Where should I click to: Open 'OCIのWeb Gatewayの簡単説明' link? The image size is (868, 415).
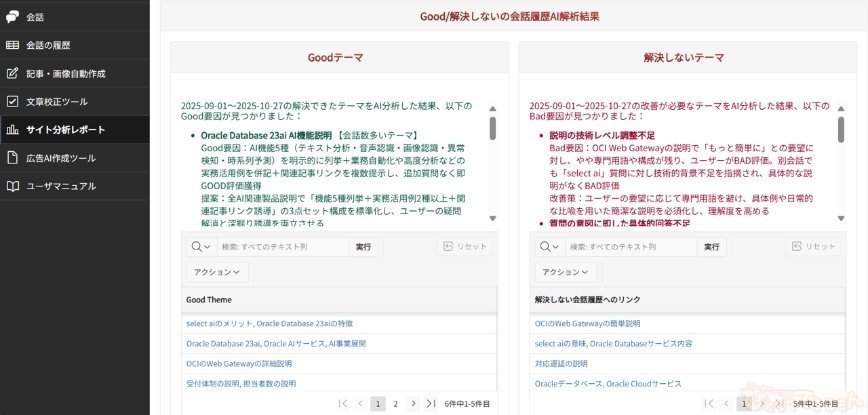pos(587,324)
